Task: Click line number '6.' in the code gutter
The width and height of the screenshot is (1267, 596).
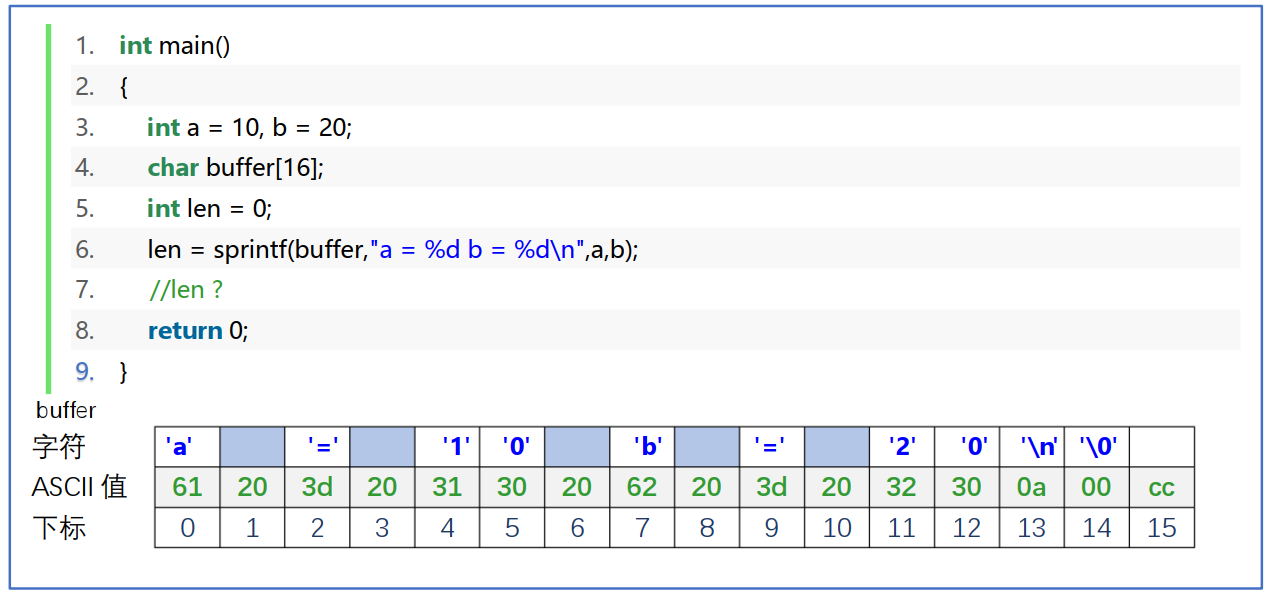Action: click(x=85, y=249)
